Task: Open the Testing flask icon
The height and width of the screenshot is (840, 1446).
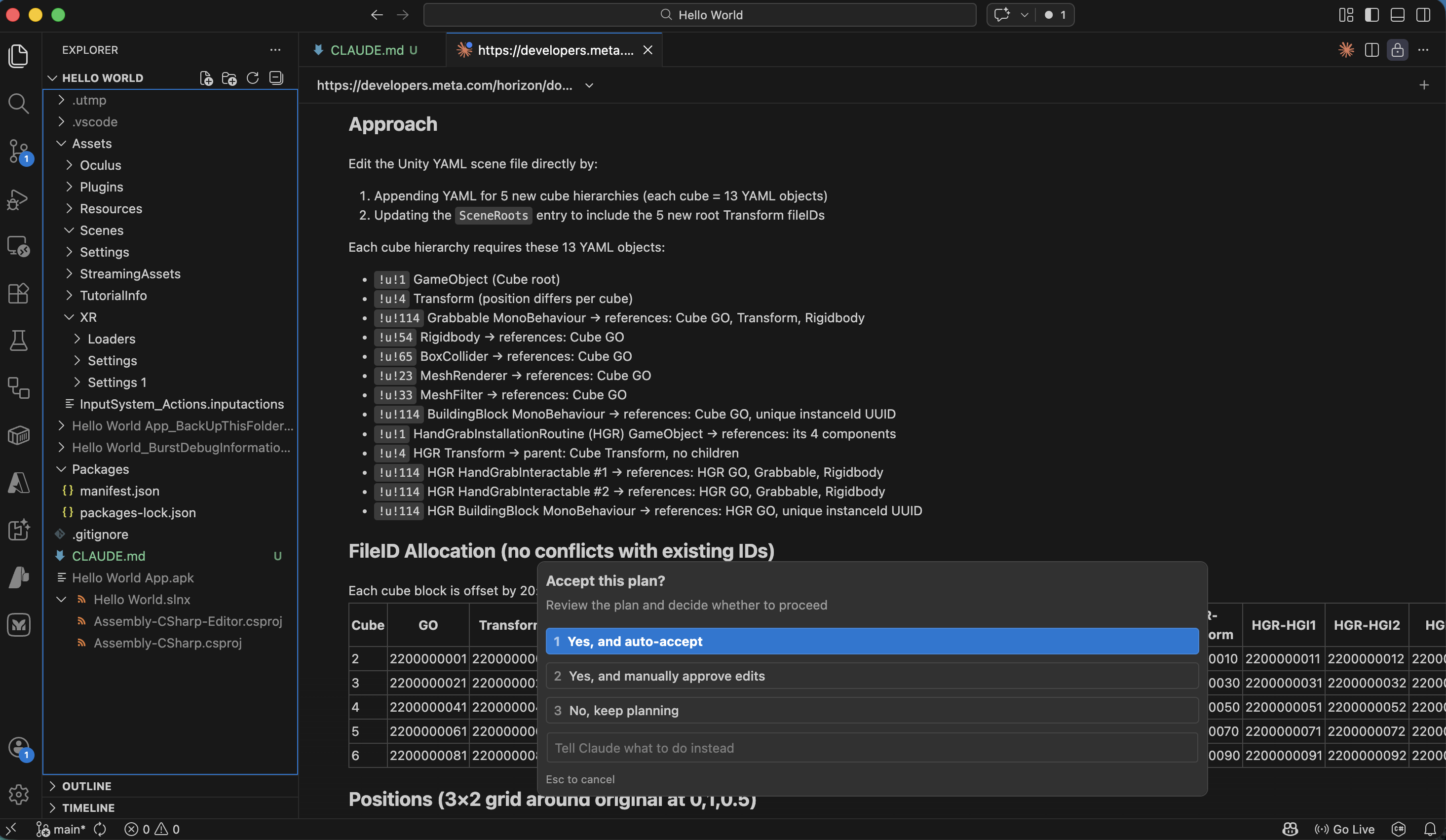Action: [18, 341]
